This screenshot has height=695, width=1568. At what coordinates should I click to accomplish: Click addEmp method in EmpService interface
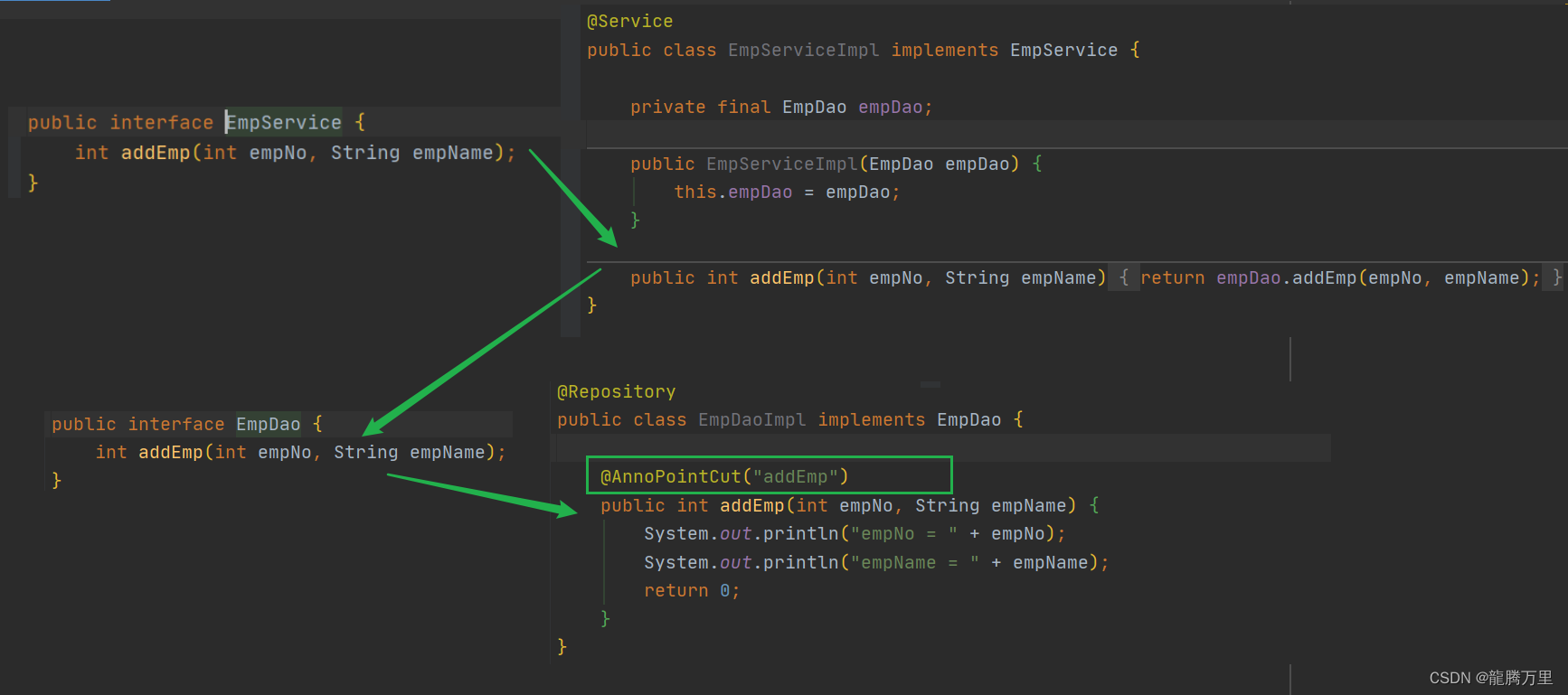pyautogui.click(x=156, y=153)
